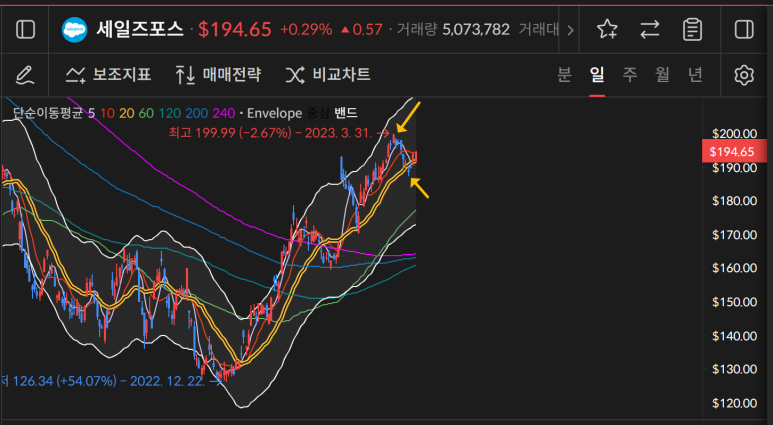The width and height of the screenshot is (773, 425).
Task: Switch to 일 daily interval
Action: click(597, 75)
